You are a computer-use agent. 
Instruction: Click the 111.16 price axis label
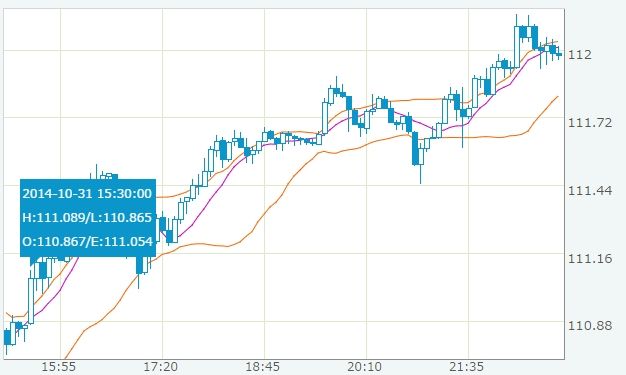(x=590, y=259)
